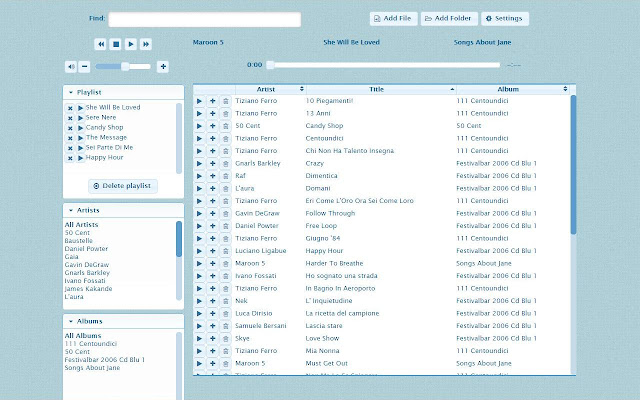Remove Sei Parte Di Me from playlist
Image resolution: width=640 pixels, height=400 pixels.
tap(70, 148)
